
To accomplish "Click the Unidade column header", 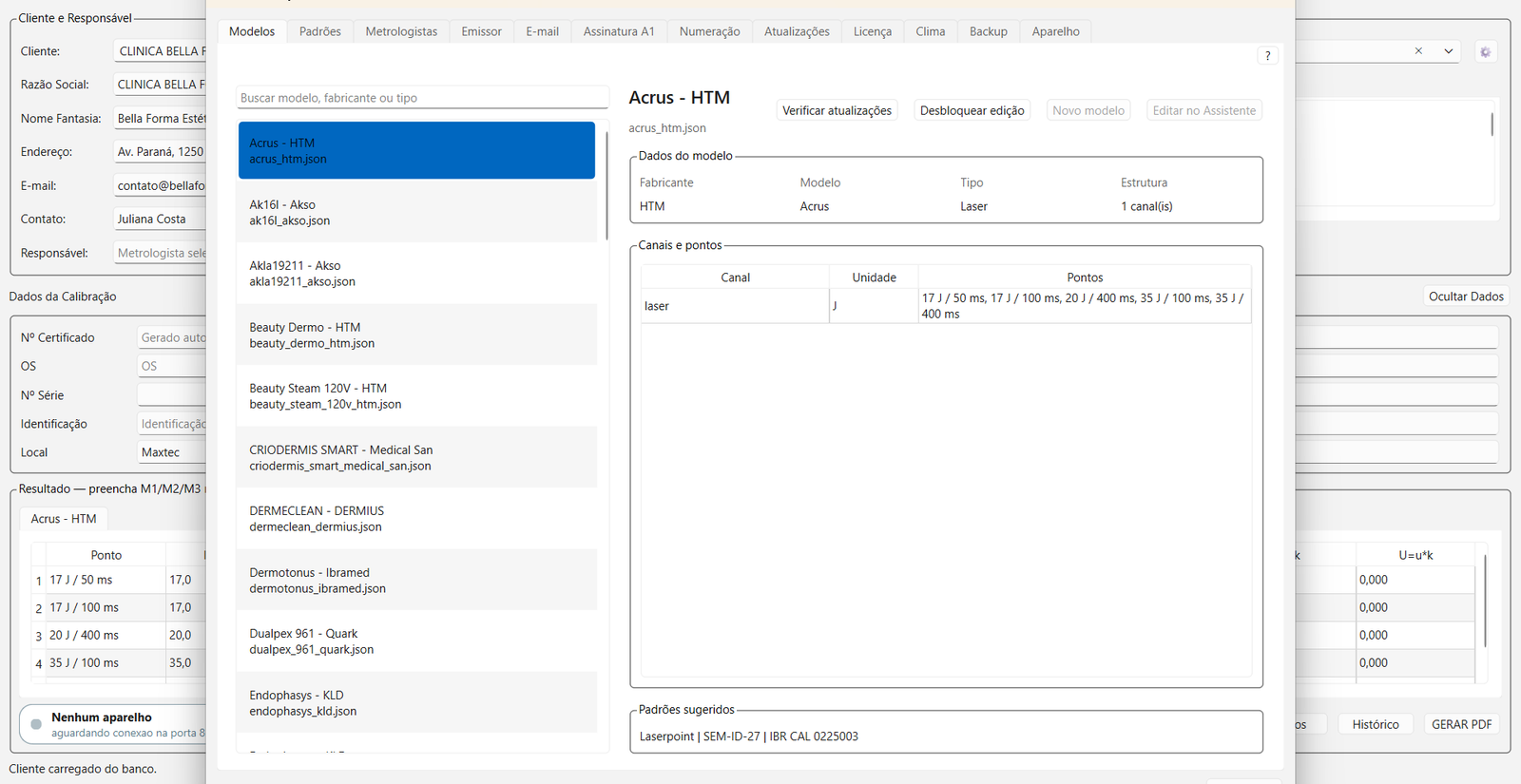I will 874,277.
